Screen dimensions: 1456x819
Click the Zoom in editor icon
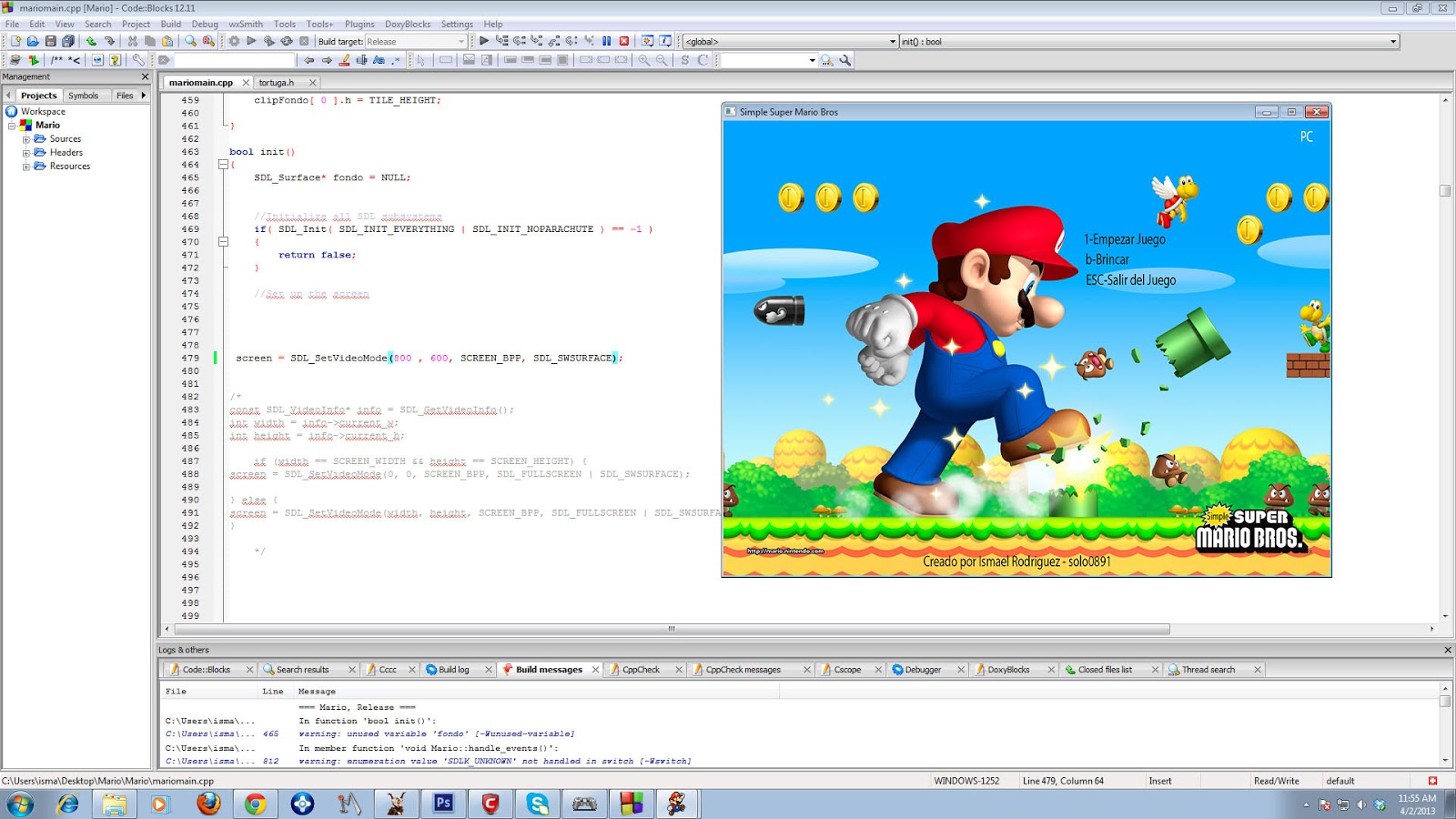[644, 60]
